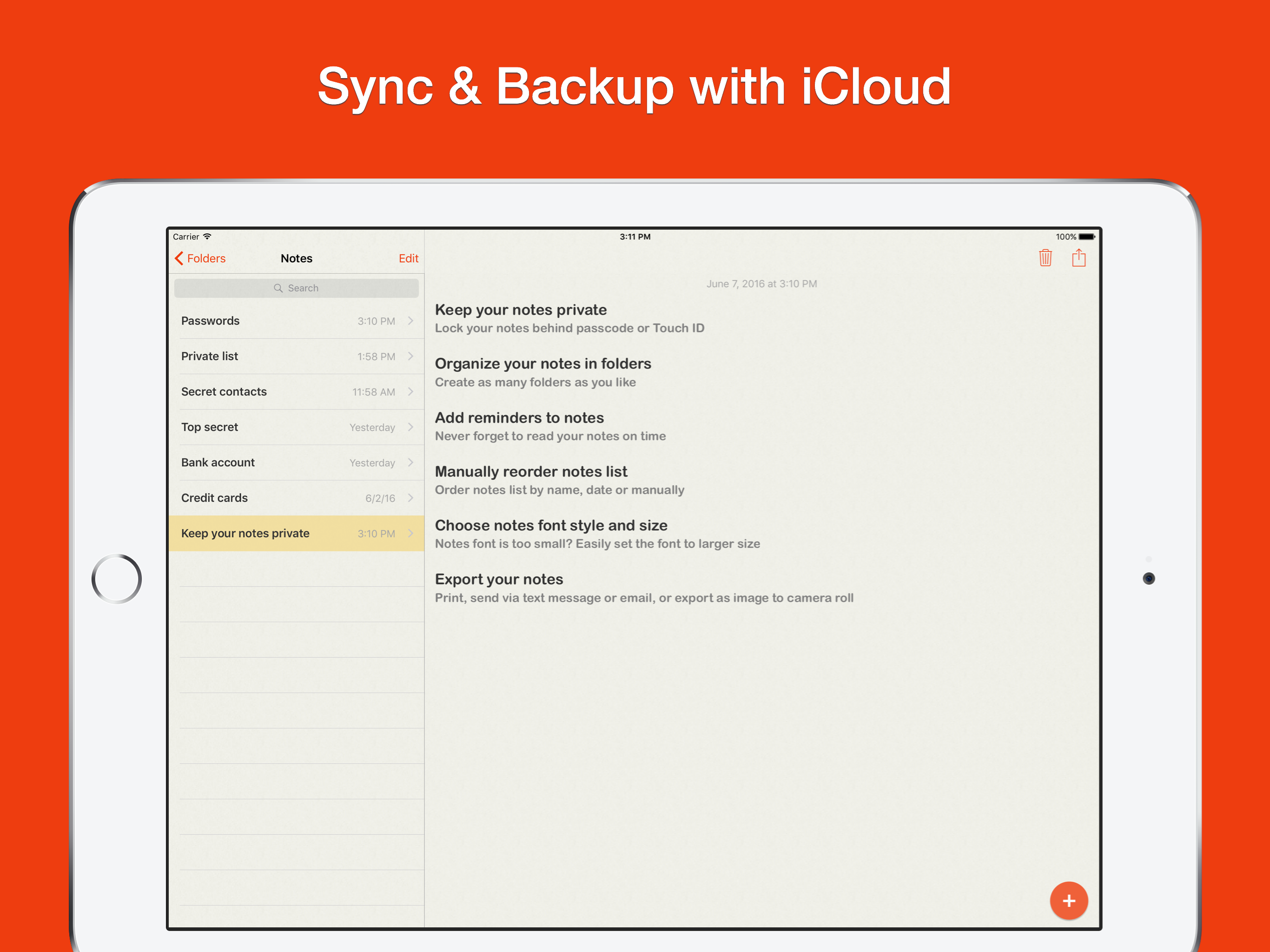Expand the Private list note chevron
1270x952 pixels.
point(410,356)
